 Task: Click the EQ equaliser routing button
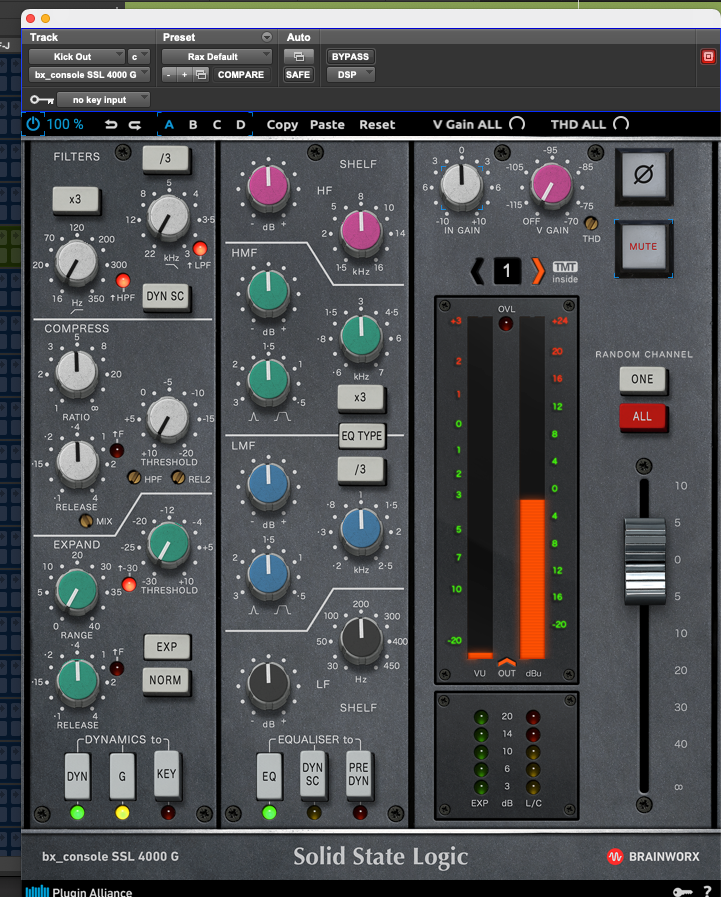click(x=269, y=776)
